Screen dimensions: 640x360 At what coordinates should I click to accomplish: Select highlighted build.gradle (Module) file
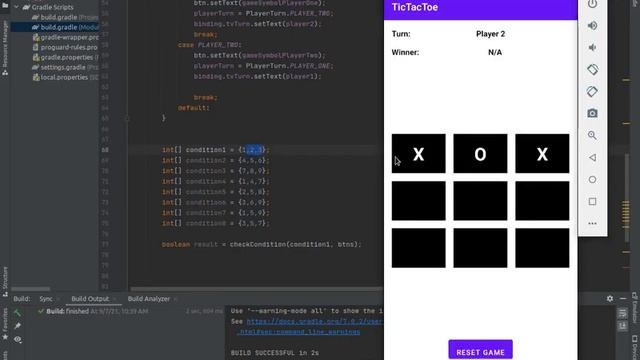pyautogui.click(x=65, y=27)
